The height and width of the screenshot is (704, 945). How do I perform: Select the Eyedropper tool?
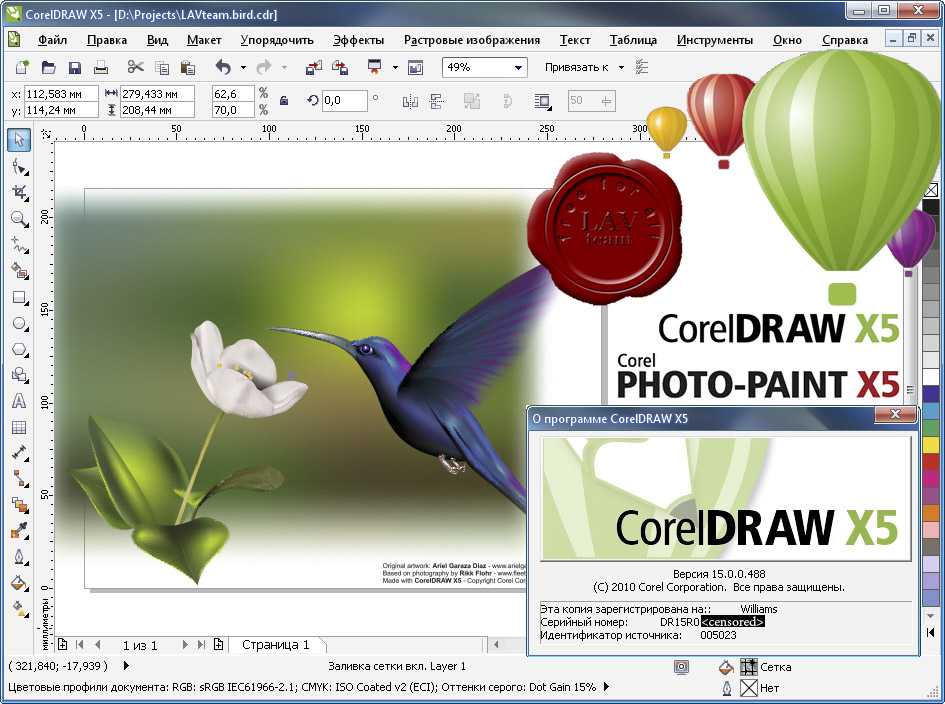pos(19,530)
